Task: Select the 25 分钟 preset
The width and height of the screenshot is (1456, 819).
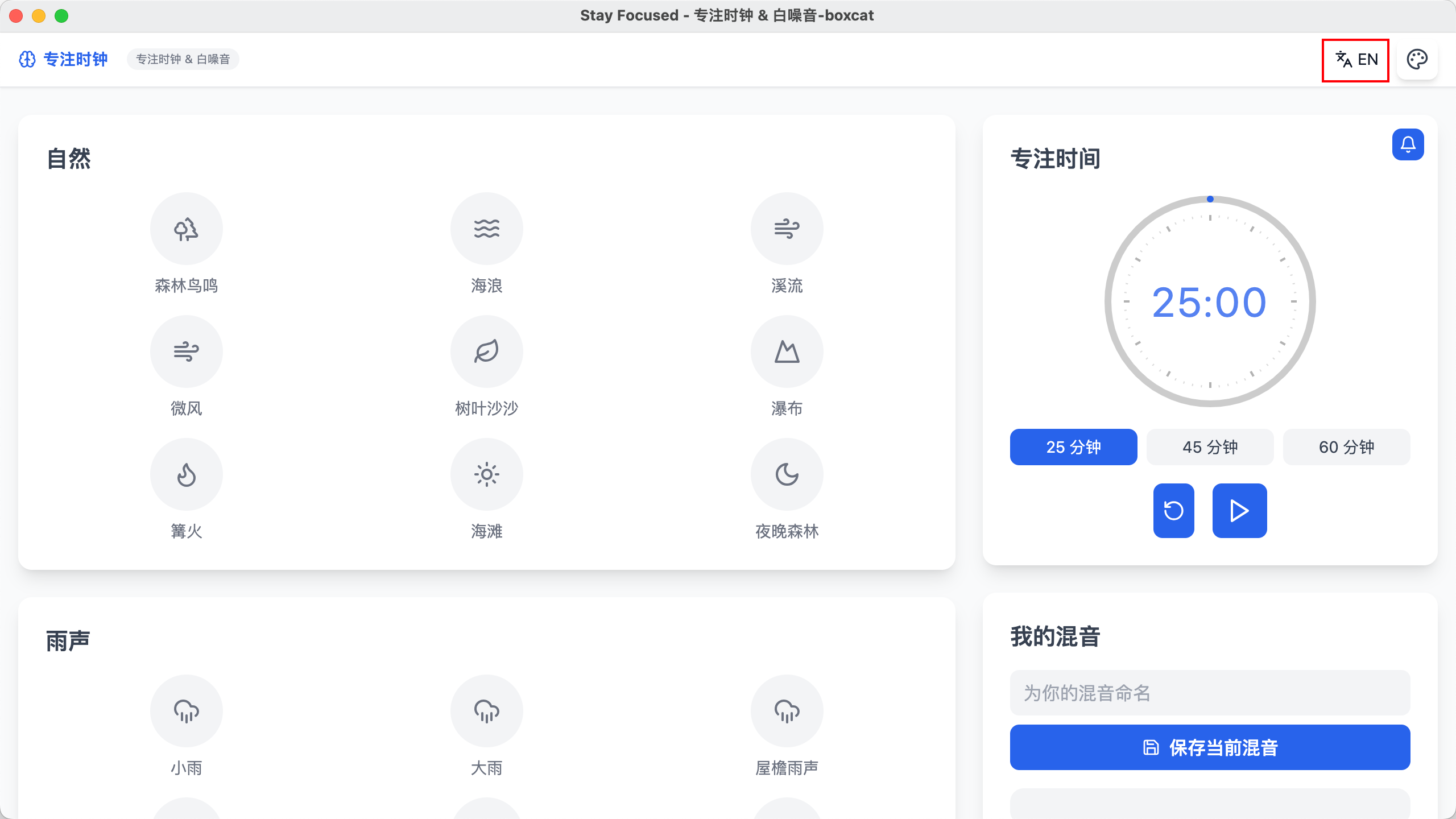Action: 1074,447
